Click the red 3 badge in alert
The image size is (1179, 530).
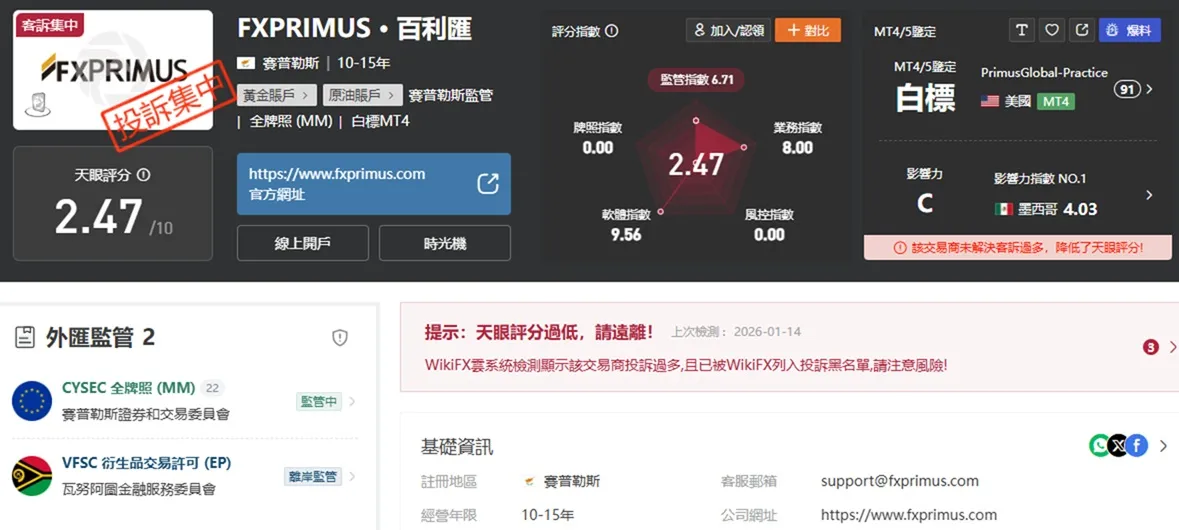point(1150,347)
